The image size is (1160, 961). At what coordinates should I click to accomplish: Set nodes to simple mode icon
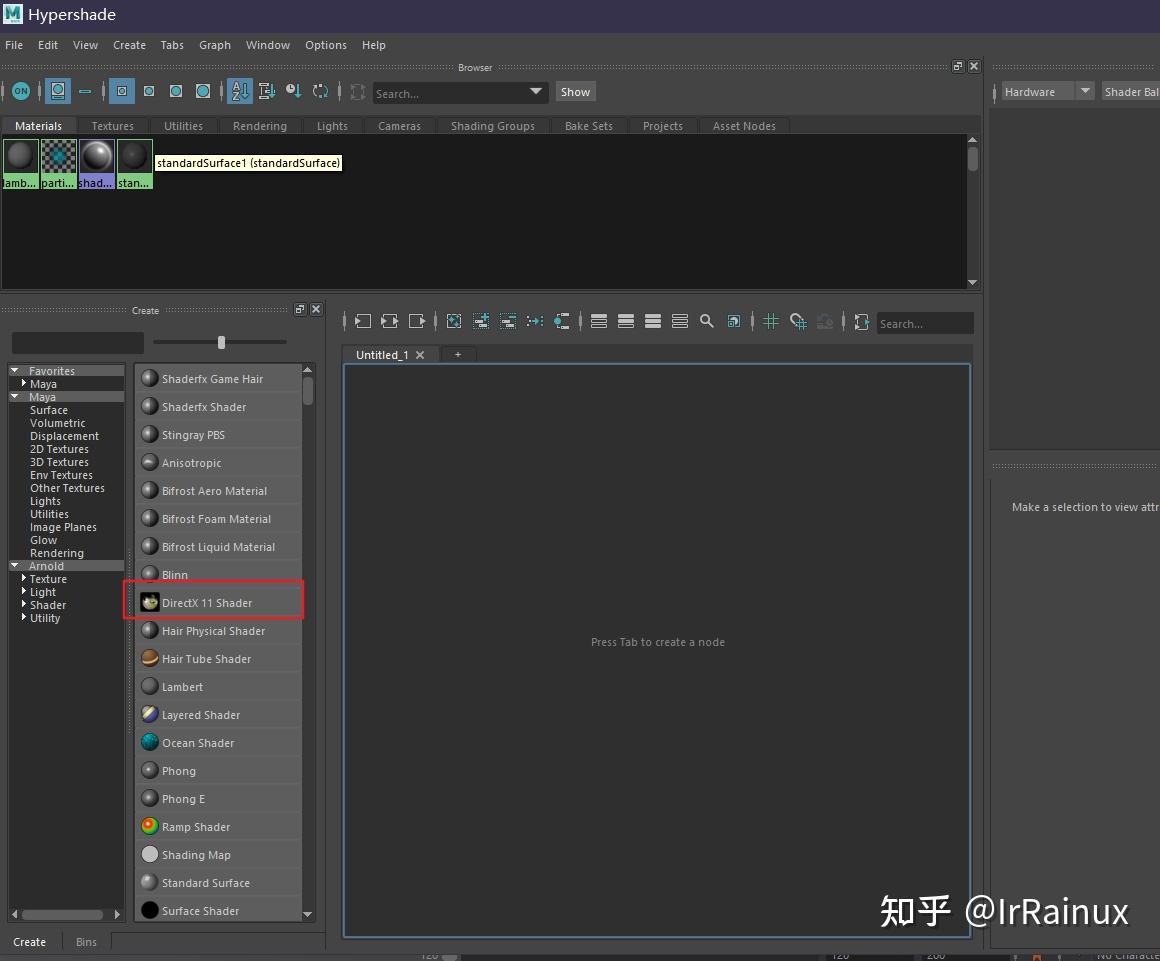tap(599, 321)
